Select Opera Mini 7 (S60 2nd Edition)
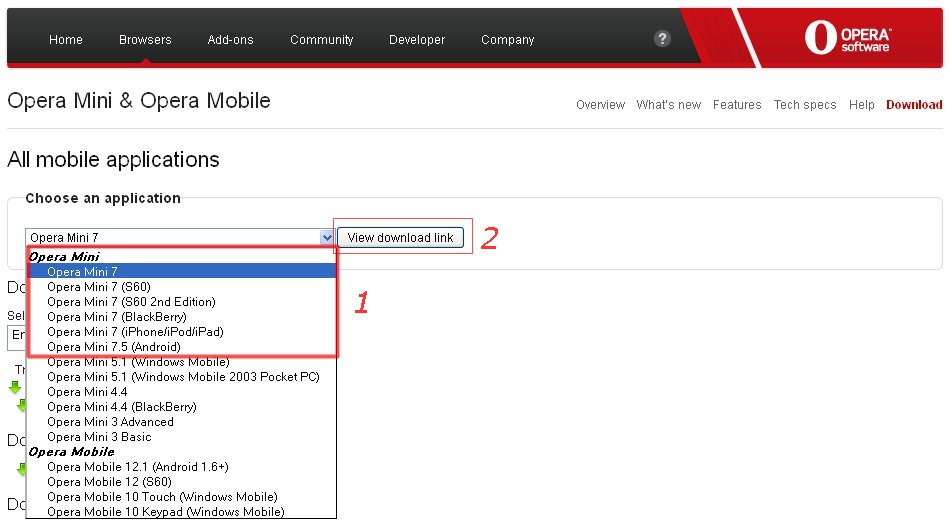Viewport: 950px width, 522px height. (182, 302)
